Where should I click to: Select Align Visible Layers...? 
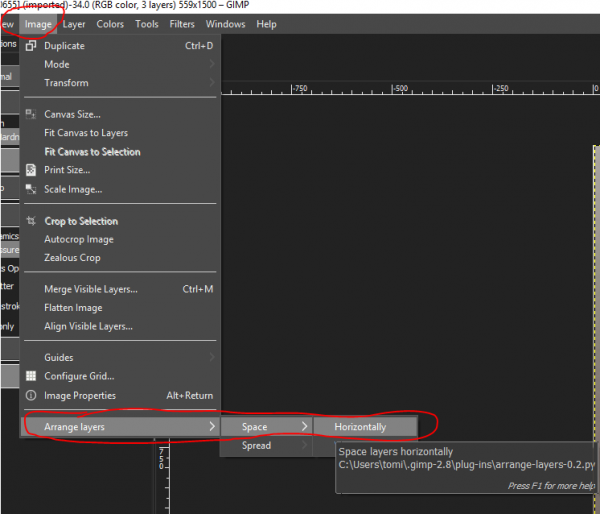pos(120,326)
